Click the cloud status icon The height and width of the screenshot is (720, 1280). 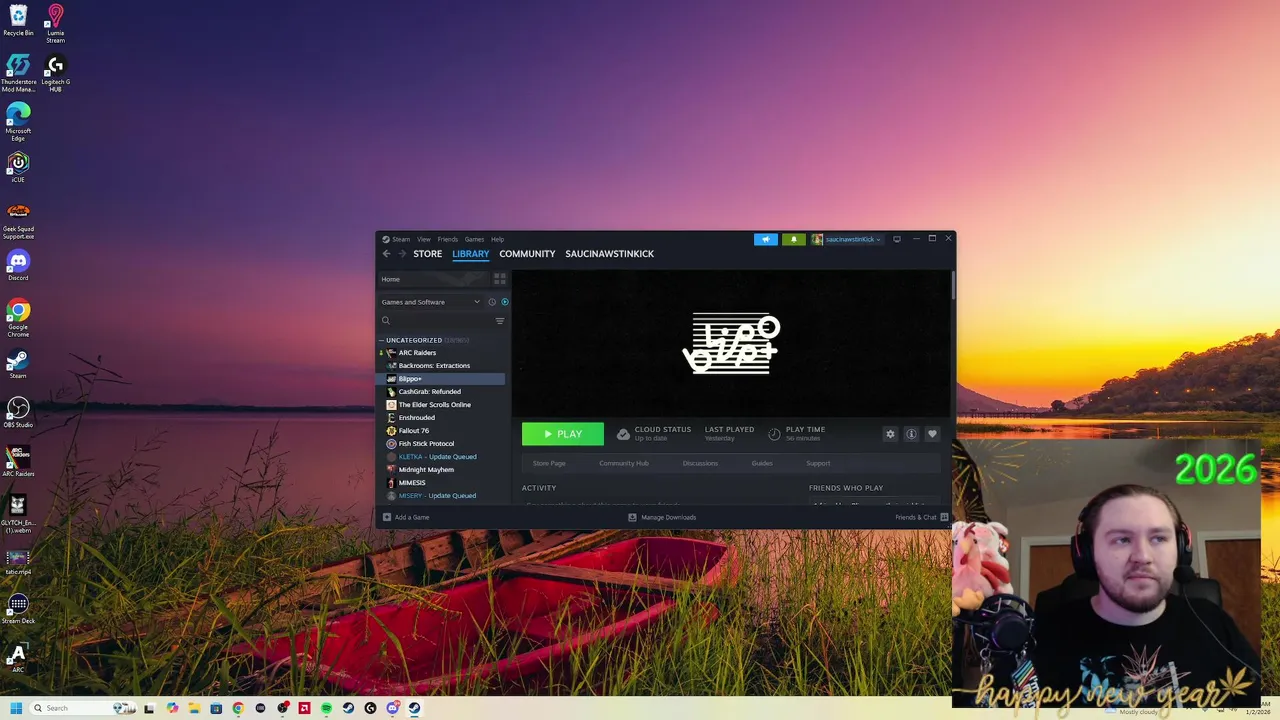[623, 434]
